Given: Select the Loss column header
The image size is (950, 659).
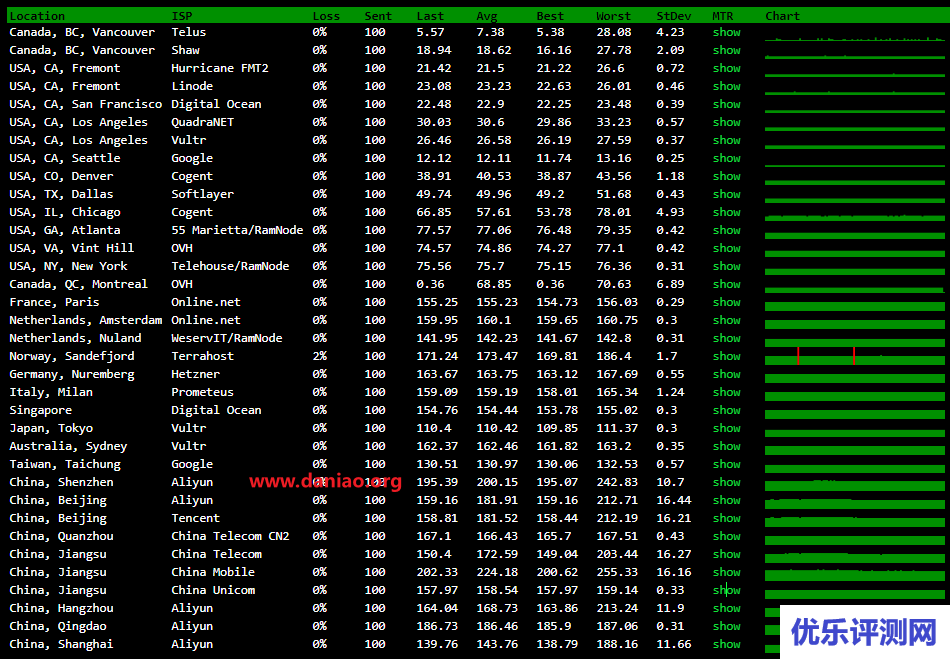Looking at the screenshot, I should coord(326,16).
